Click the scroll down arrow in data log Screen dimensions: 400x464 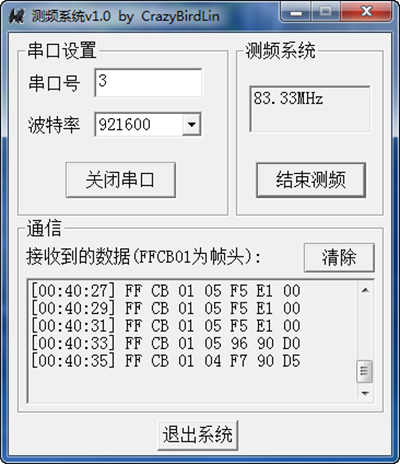click(365, 393)
